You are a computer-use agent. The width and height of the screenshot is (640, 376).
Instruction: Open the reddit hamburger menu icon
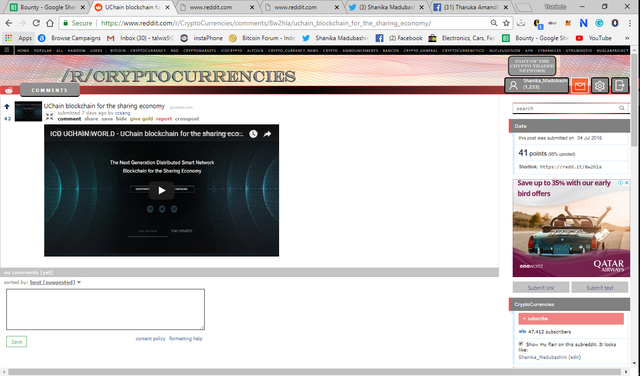pyautogui.click(x=7, y=50)
